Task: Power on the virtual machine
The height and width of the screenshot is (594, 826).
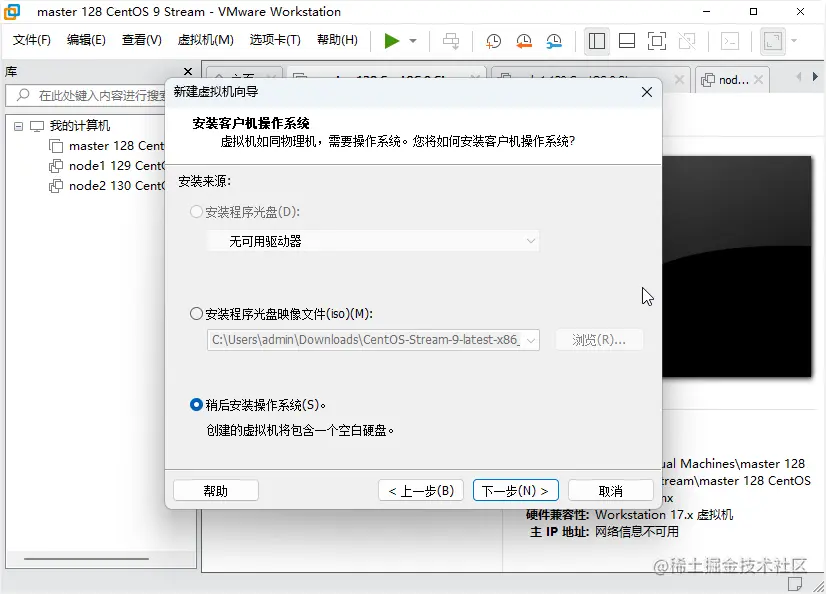Action: click(x=393, y=41)
